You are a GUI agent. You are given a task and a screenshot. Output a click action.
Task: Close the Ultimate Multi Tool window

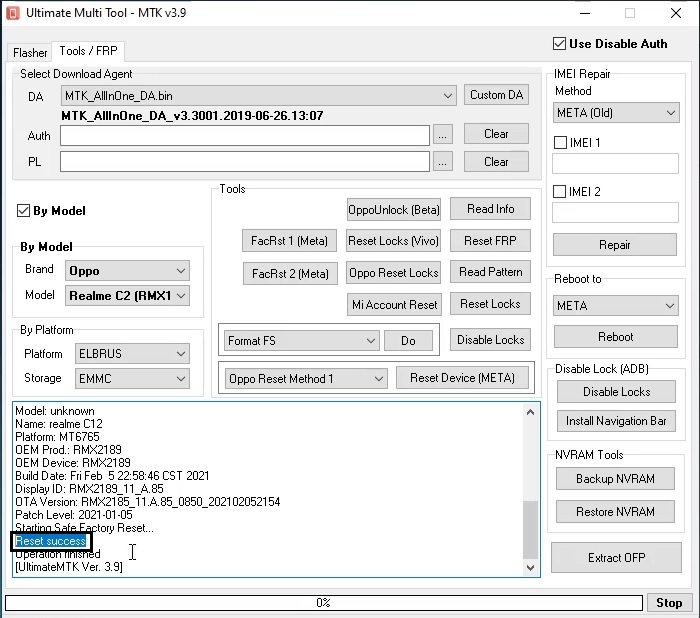(x=676, y=13)
